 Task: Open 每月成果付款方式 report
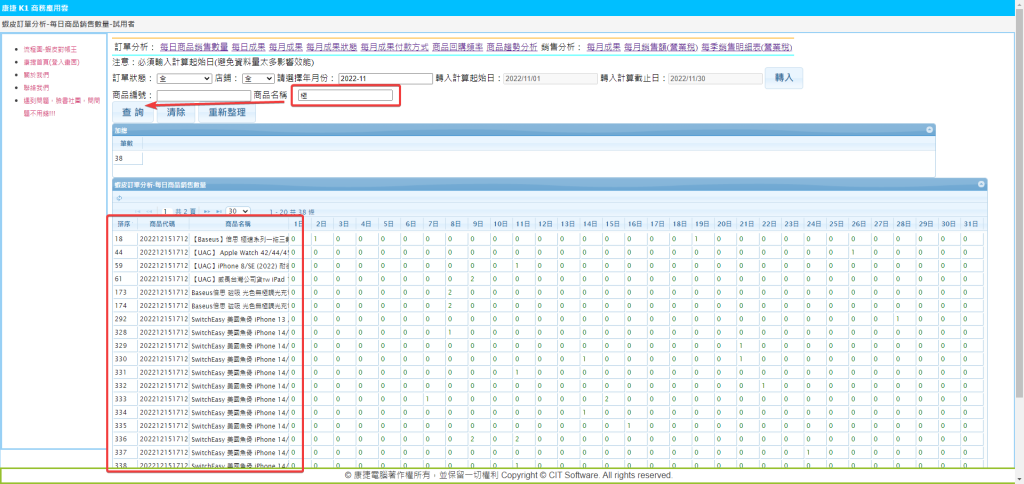point(394,47)
